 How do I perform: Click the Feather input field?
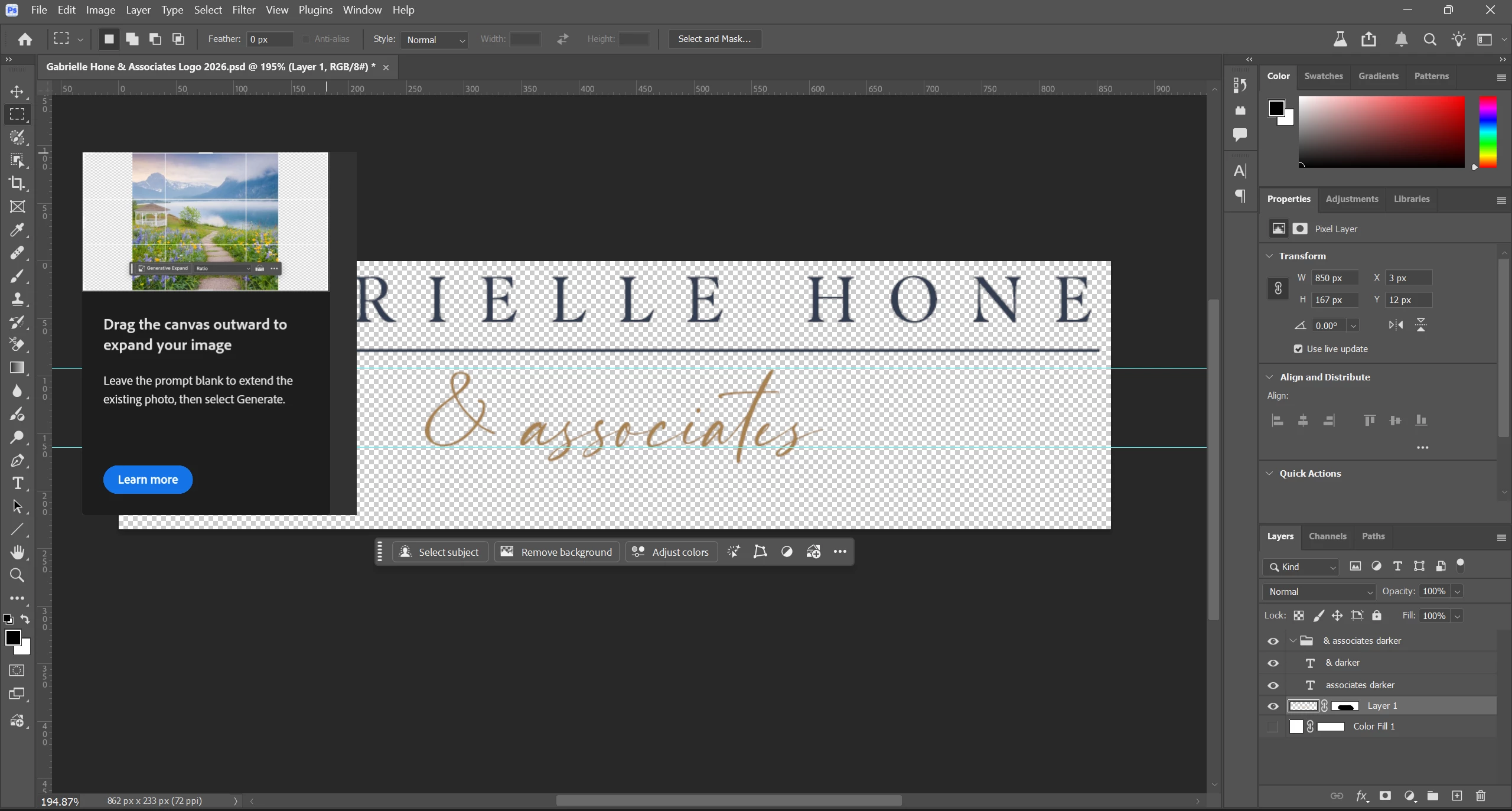coord(269,40)
